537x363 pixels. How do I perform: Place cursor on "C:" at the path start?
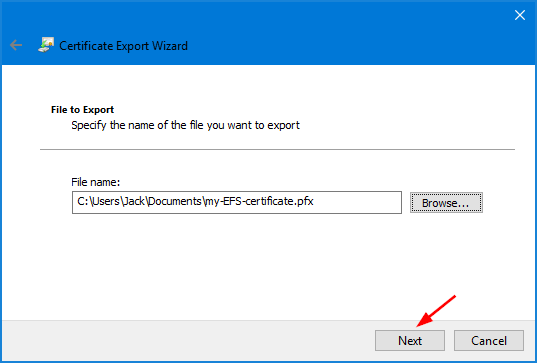[83, 201]
